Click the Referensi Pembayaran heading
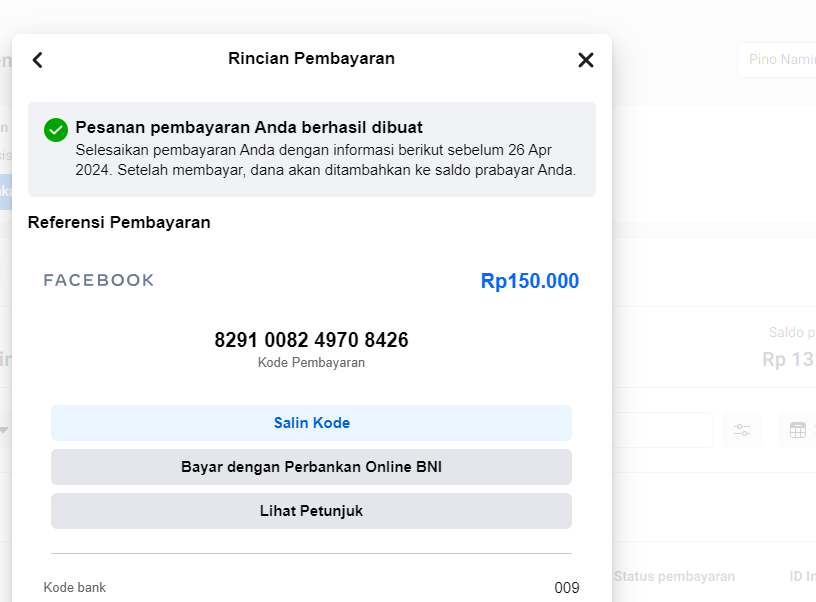816x602 pixels. (x=119, y=222)
